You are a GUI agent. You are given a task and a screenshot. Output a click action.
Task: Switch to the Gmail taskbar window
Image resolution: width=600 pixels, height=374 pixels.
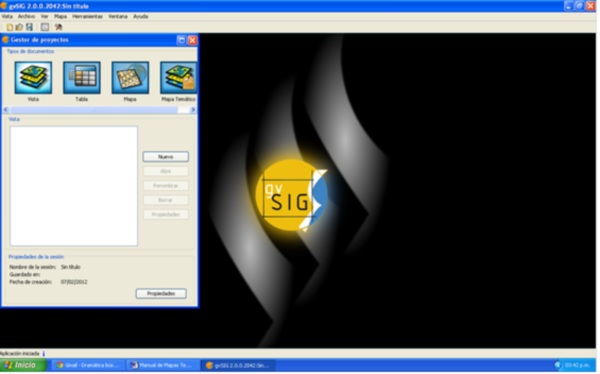88,366
